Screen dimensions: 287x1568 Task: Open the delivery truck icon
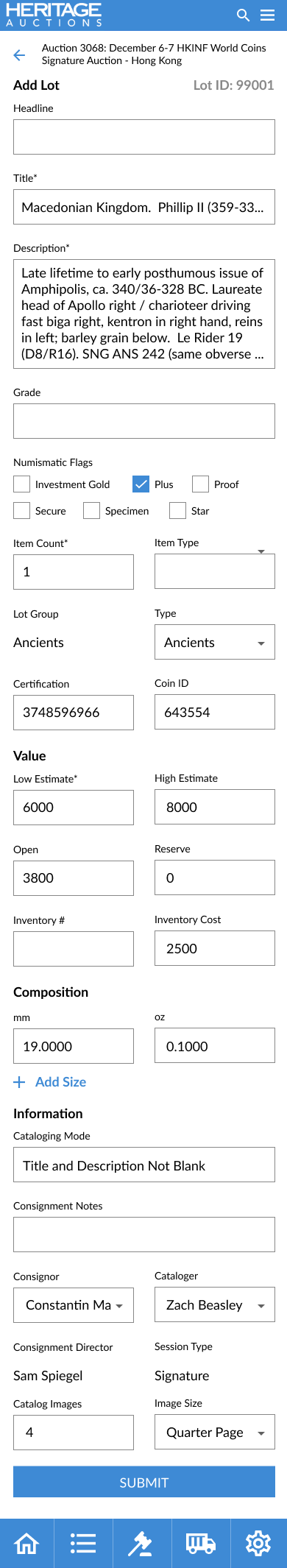(201, 1543)
